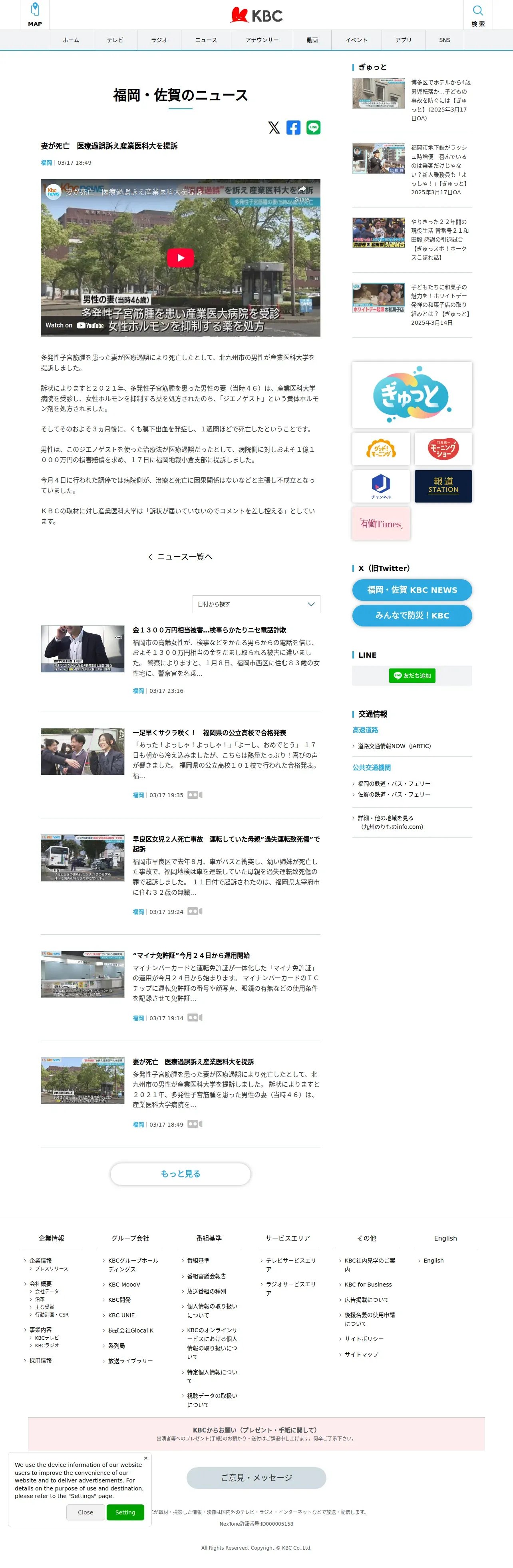513x1568 pixels.
Task: Open footer 採用情報 link
Action: 41,1361
